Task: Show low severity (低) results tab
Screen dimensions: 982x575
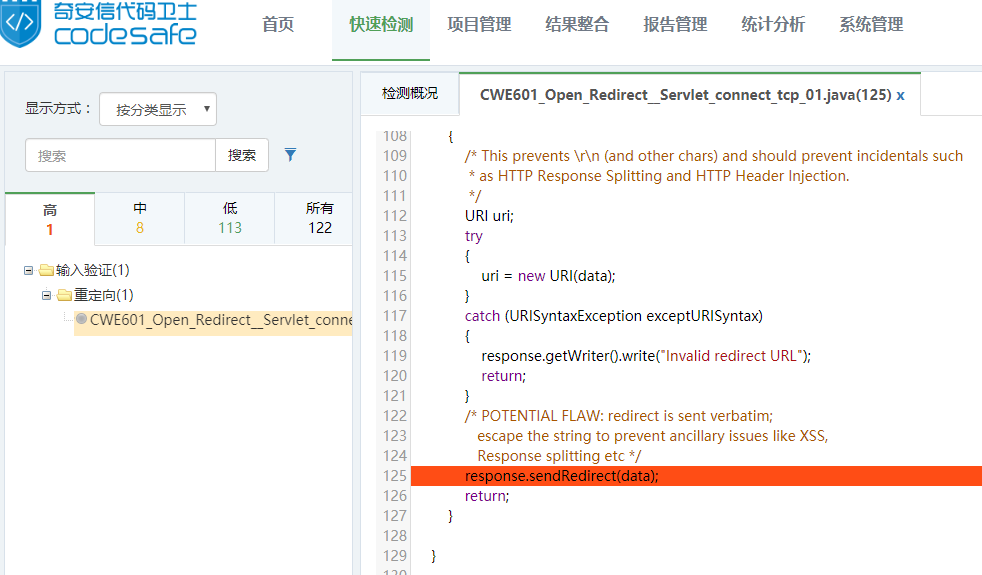Action: click(230, 219)
